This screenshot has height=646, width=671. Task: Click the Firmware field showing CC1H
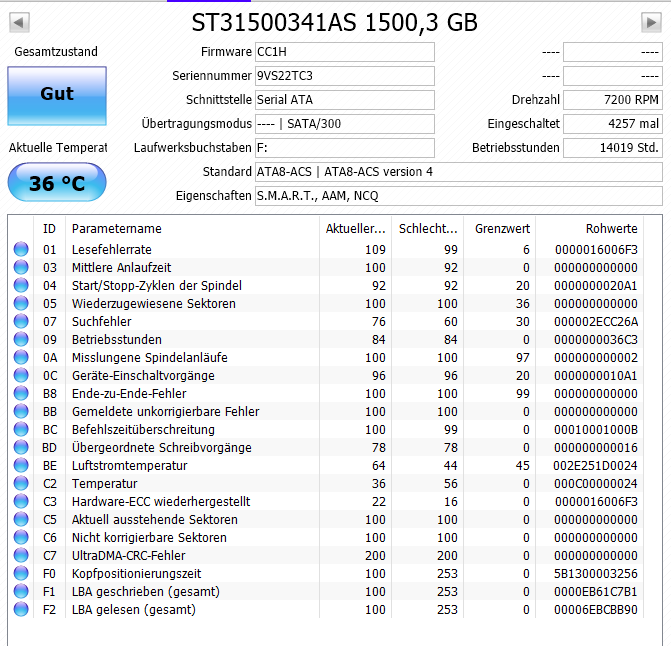tap(345, 52)
